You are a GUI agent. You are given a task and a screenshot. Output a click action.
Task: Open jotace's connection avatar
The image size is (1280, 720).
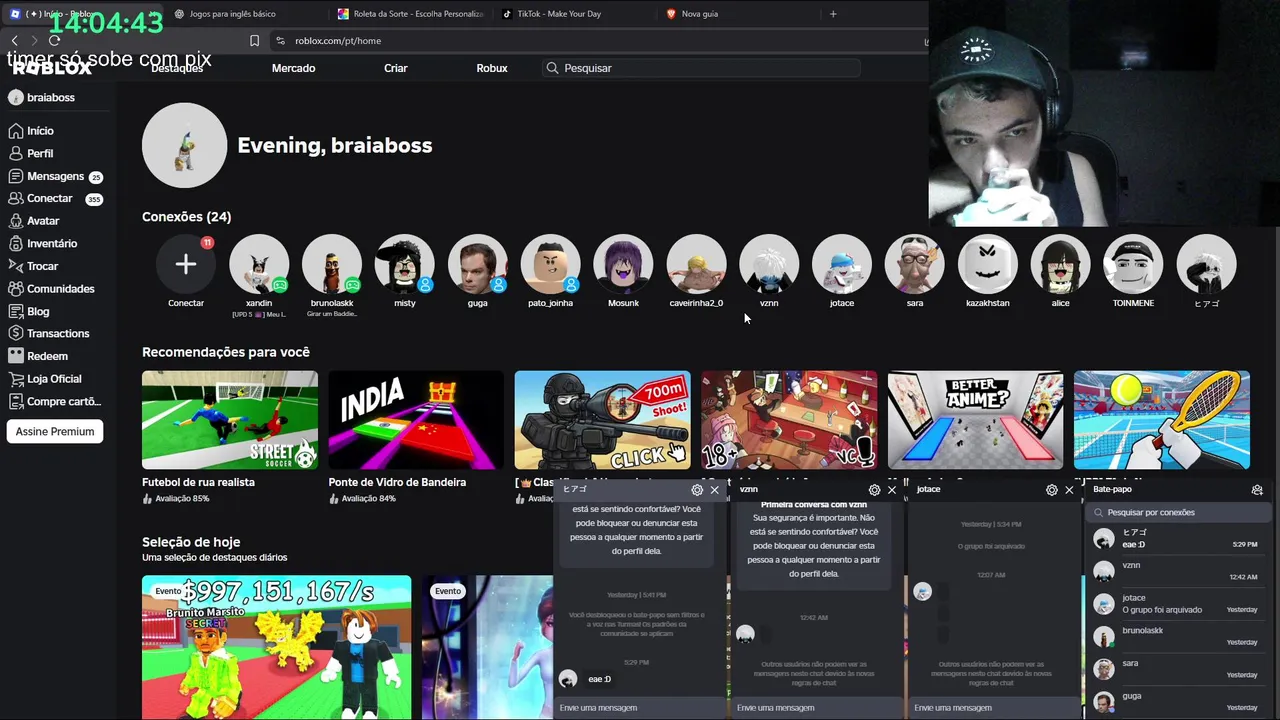[842, 264]
